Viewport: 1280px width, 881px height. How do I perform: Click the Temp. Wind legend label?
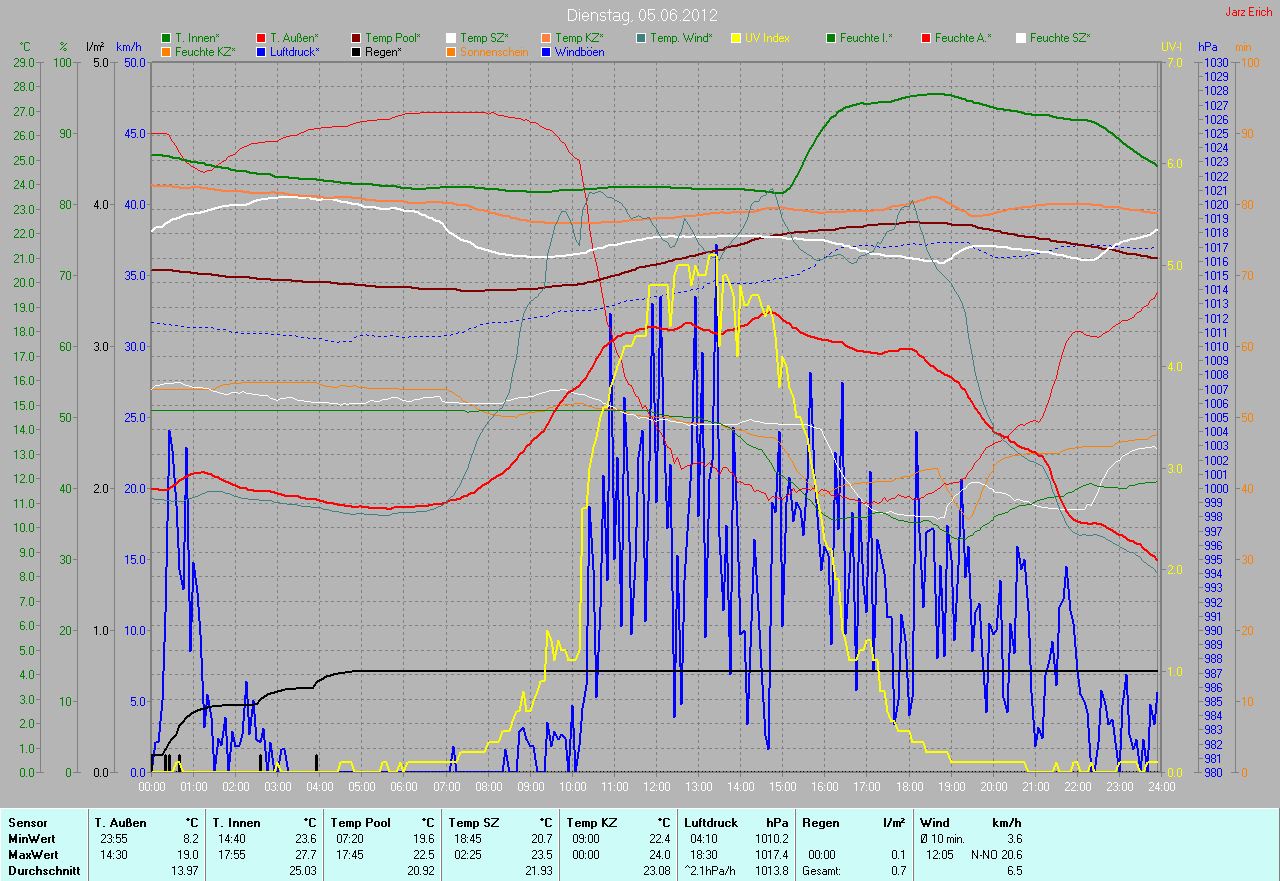(x=681, y=38)
